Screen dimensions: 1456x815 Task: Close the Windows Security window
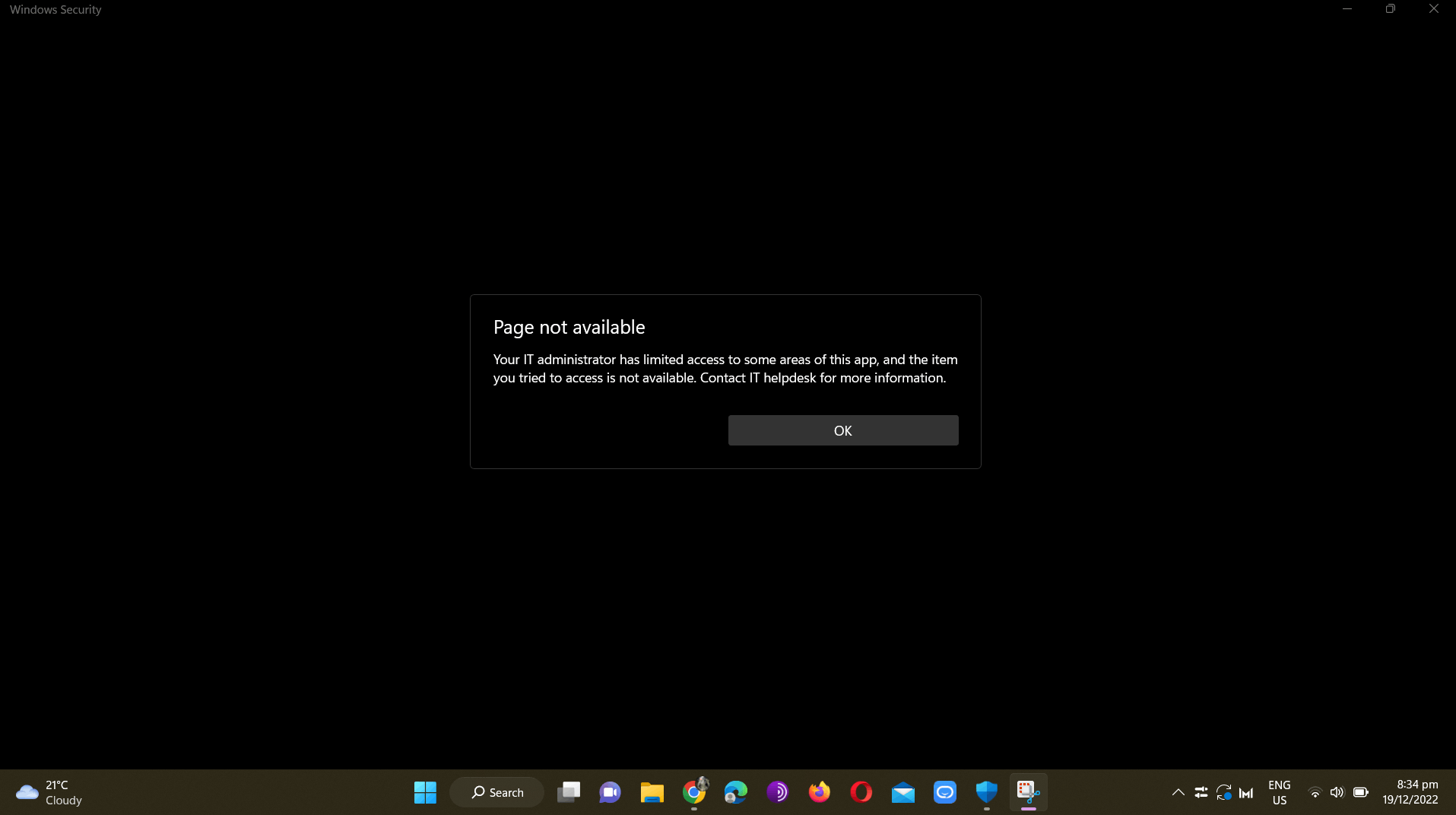coord(1433,9)
